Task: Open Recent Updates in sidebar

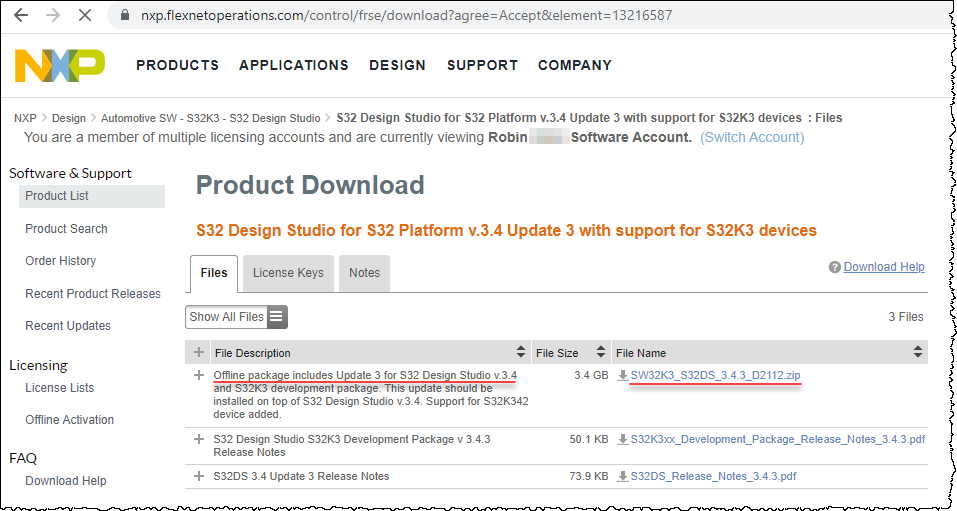Action: click(68, 326)
